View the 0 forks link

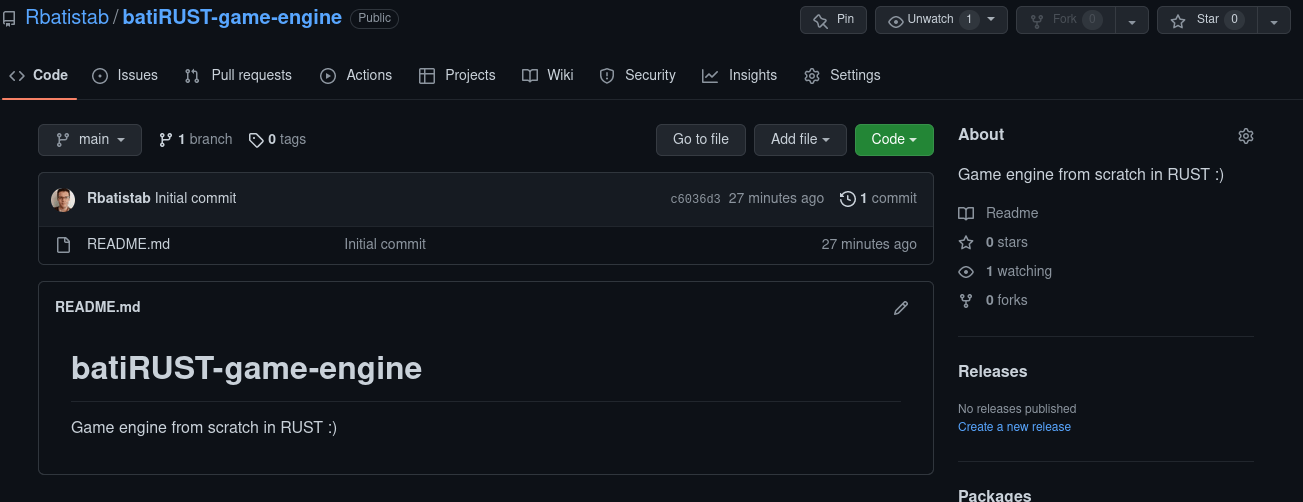click(993, 300)
